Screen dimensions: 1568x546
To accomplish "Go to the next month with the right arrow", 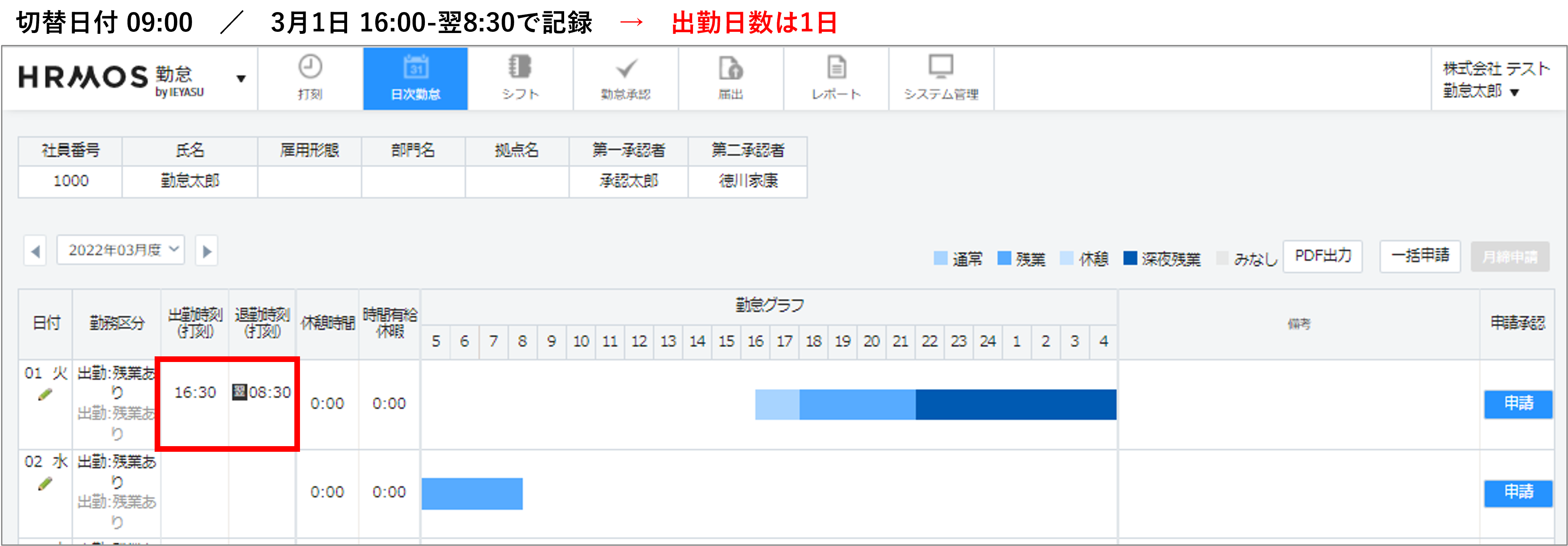I will click(x=207, y=251).
